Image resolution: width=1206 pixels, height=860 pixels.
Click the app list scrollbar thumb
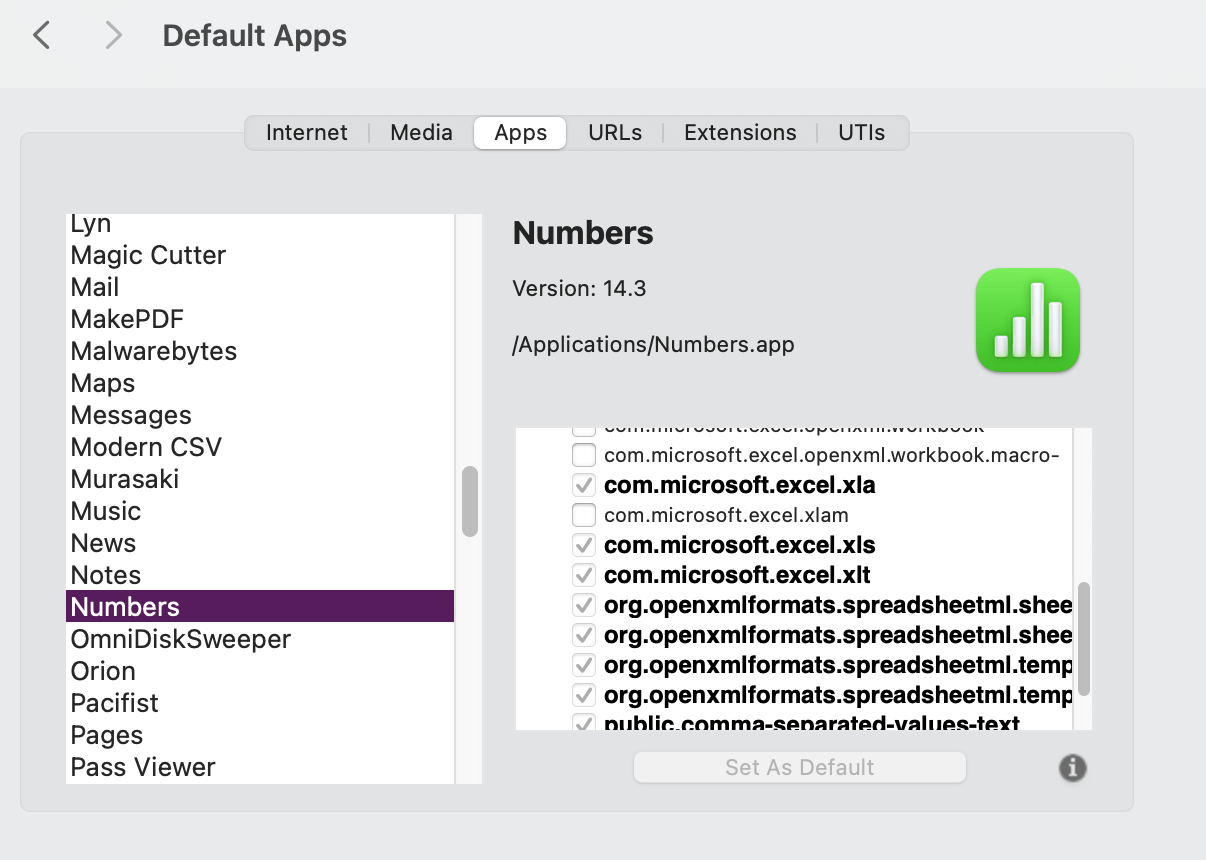(x=469, y=501)
